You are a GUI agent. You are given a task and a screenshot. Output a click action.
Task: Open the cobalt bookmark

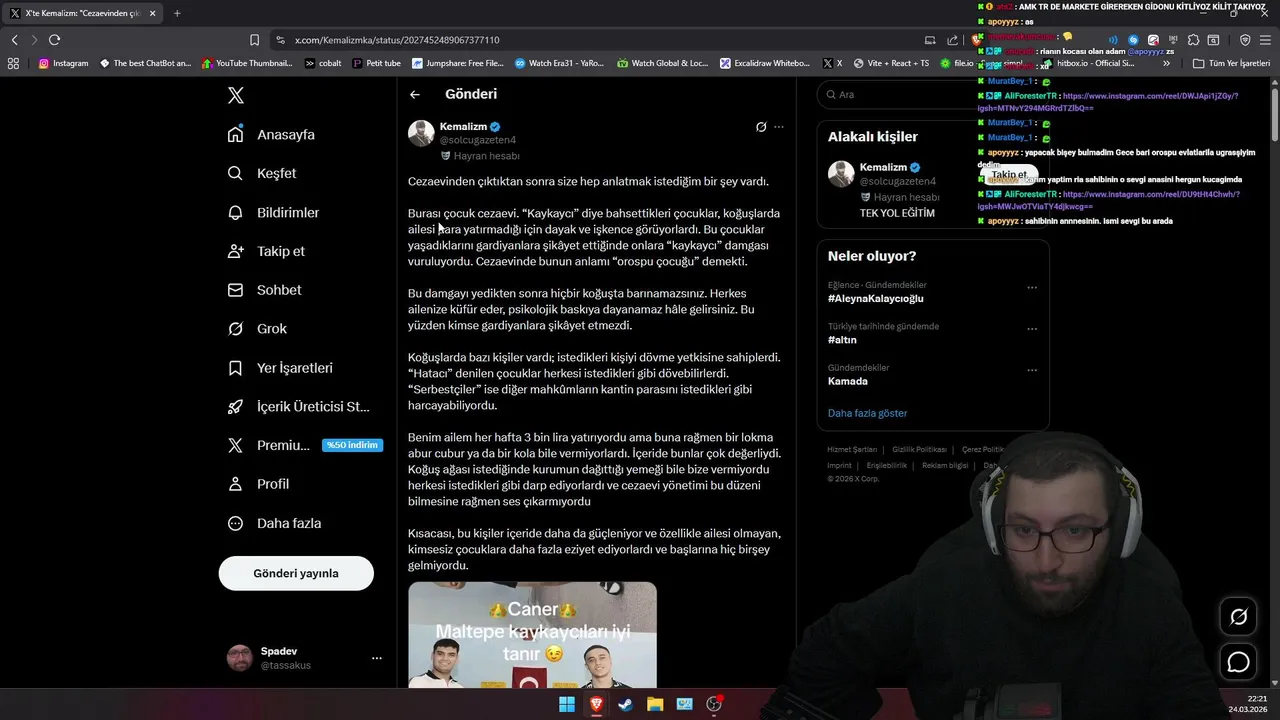point(324,63)
